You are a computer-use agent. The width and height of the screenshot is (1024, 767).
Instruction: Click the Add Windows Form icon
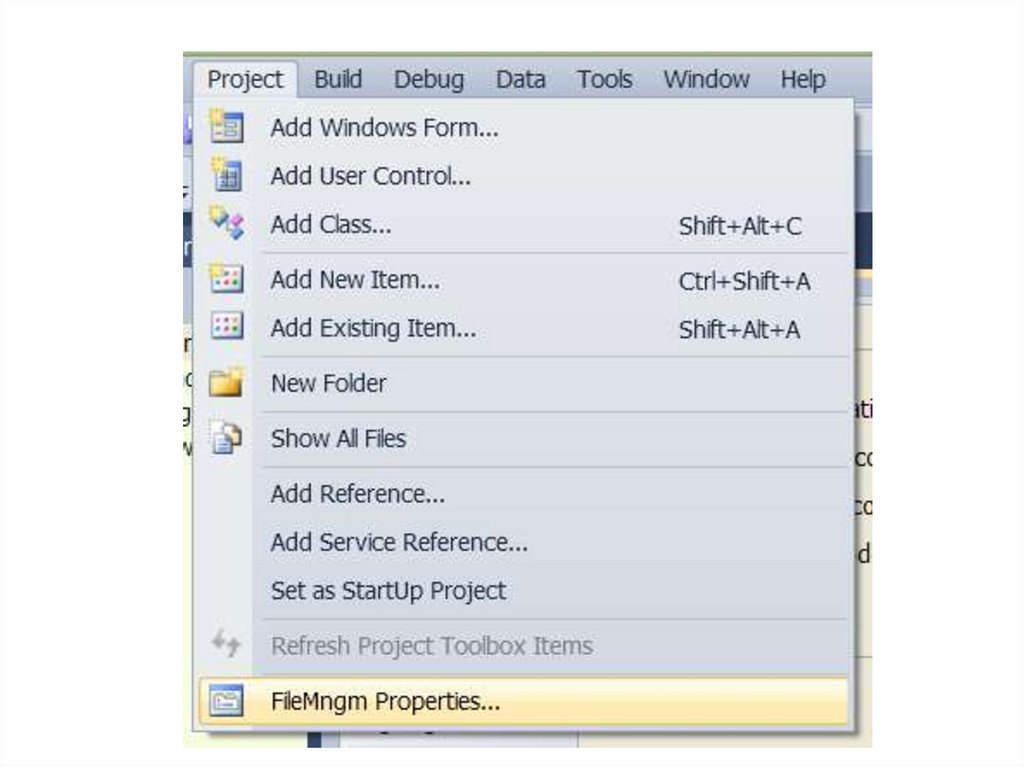click(x=226, y=127)
